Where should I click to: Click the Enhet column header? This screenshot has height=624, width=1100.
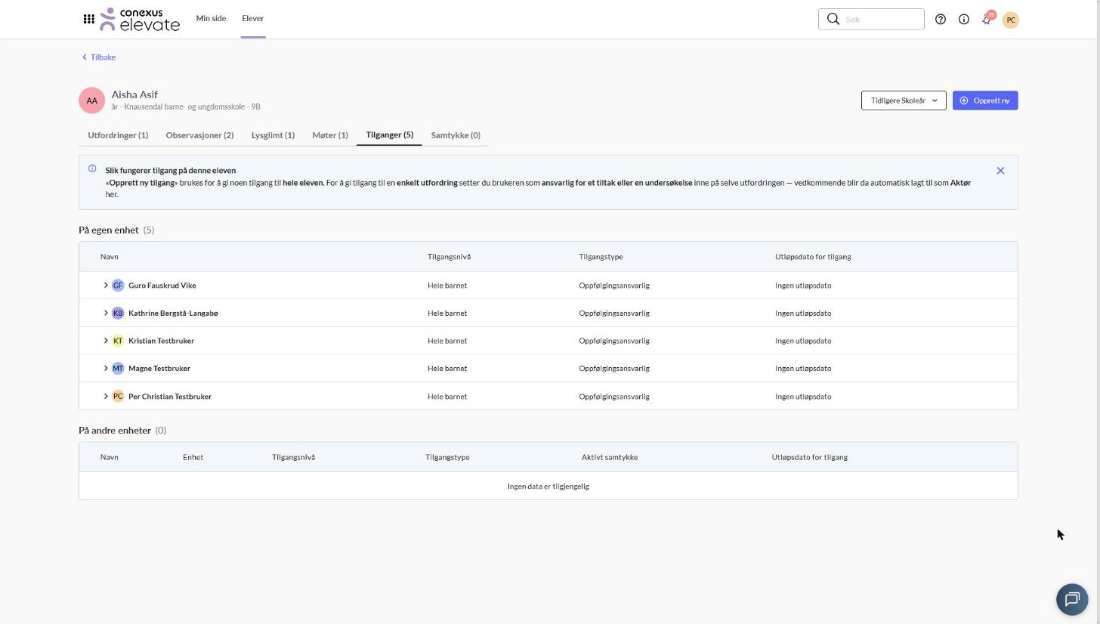[x=193, y=458]
